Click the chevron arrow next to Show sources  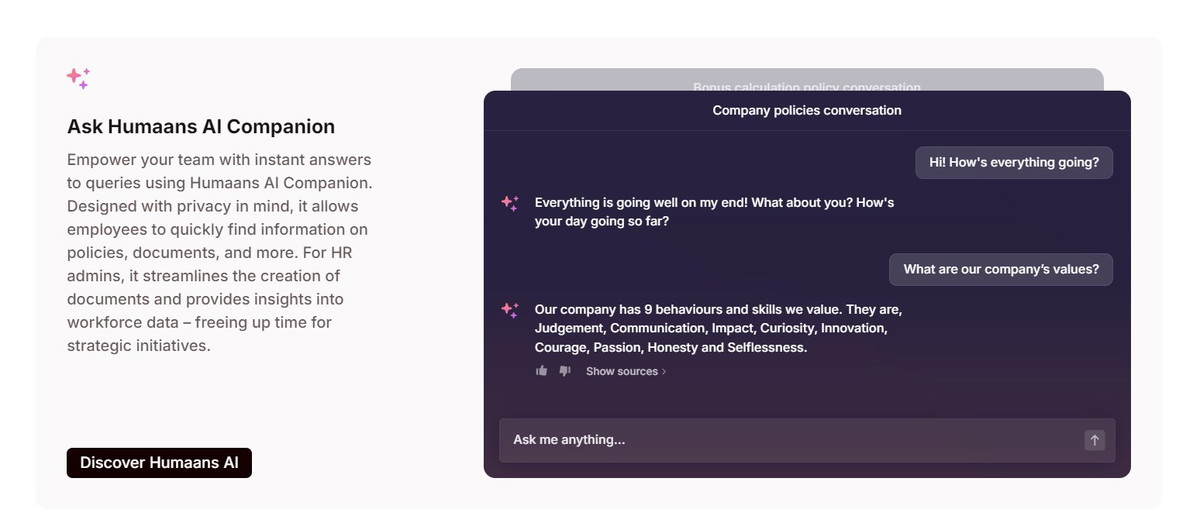tap(664, 372)
